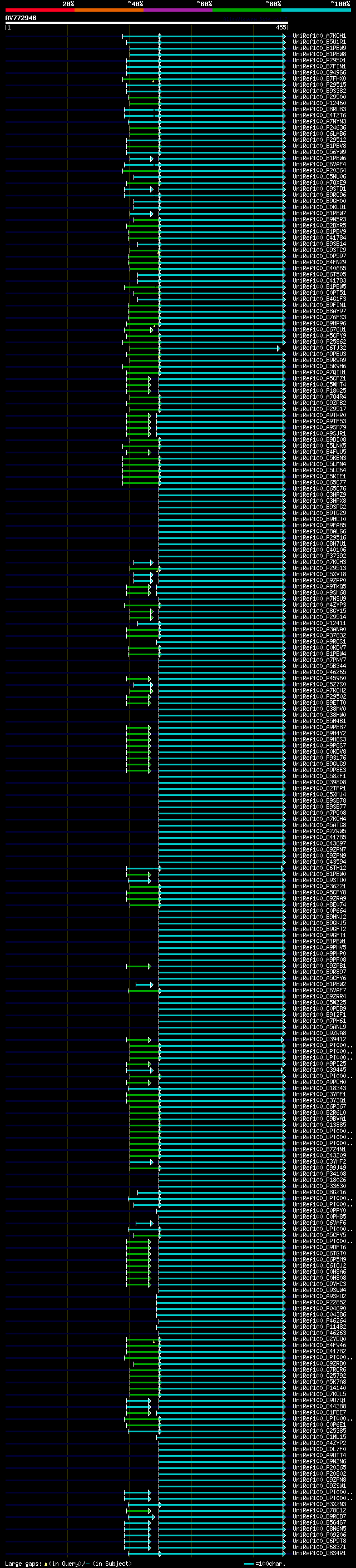The image size is (356, 1568).
Task: Select hit UniRef100_P29515
Action: pyautogui.click(x=319, y=85)
